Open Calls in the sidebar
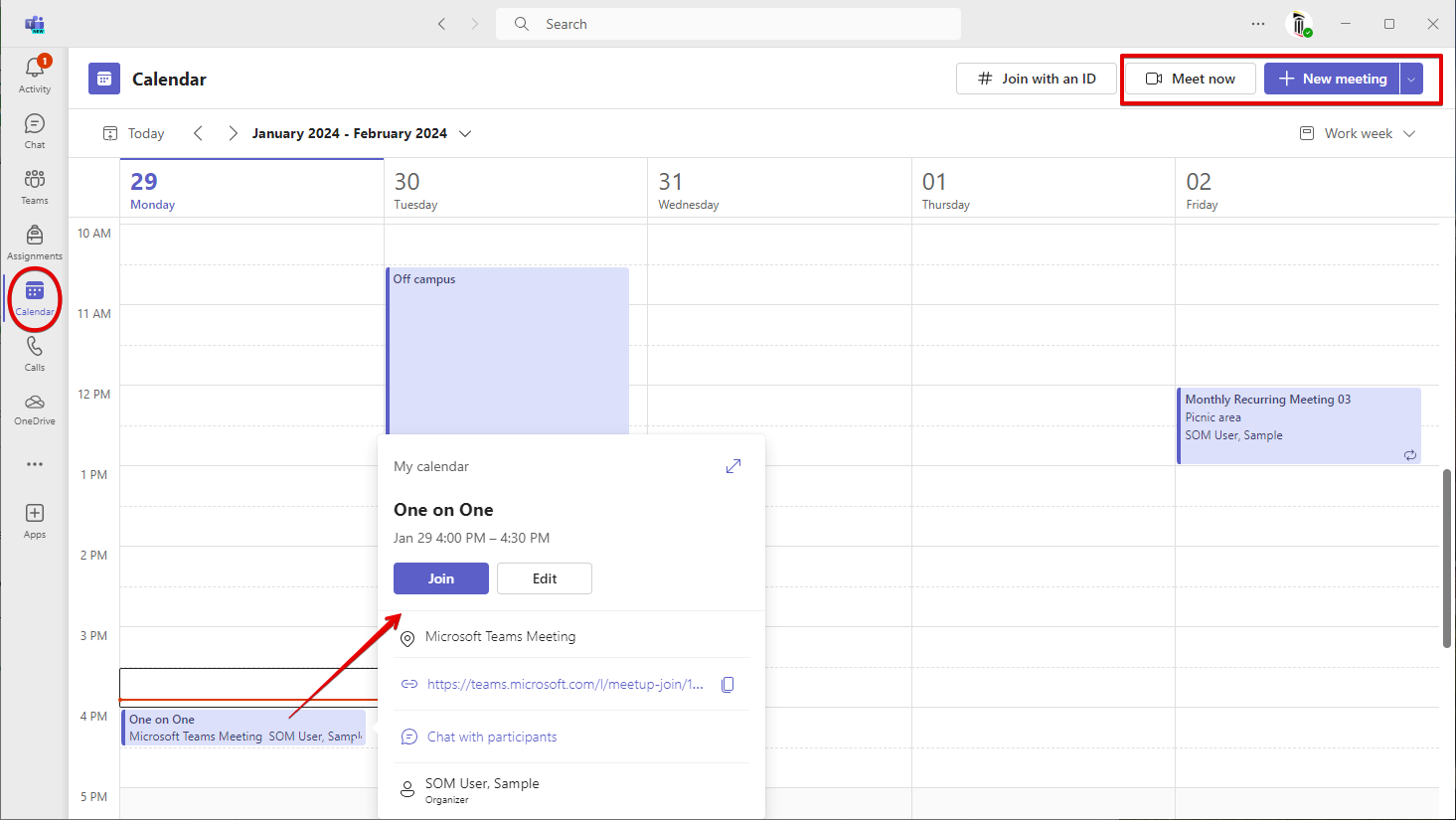This screenshot has width=1456, height=820. click(35, 353)
